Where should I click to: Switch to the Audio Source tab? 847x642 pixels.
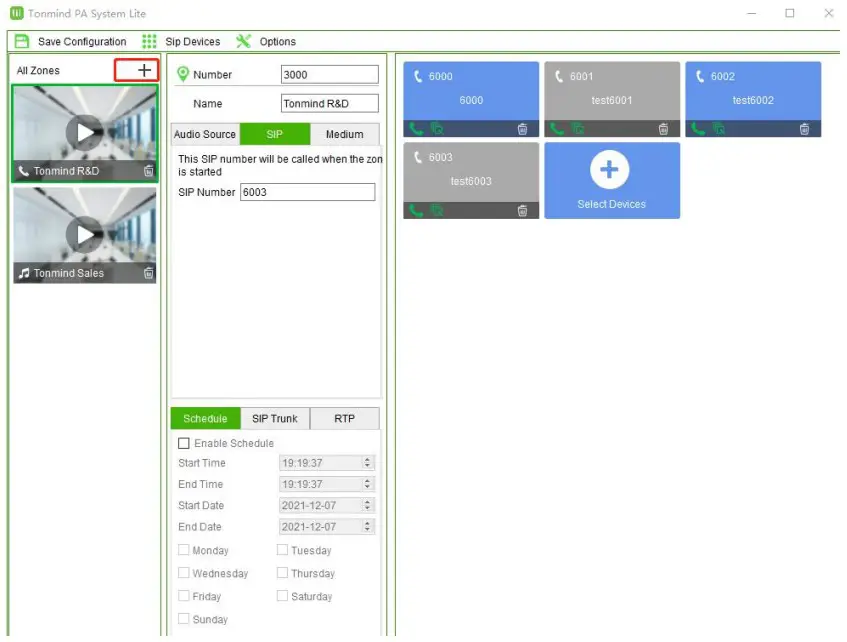[205, 134]
